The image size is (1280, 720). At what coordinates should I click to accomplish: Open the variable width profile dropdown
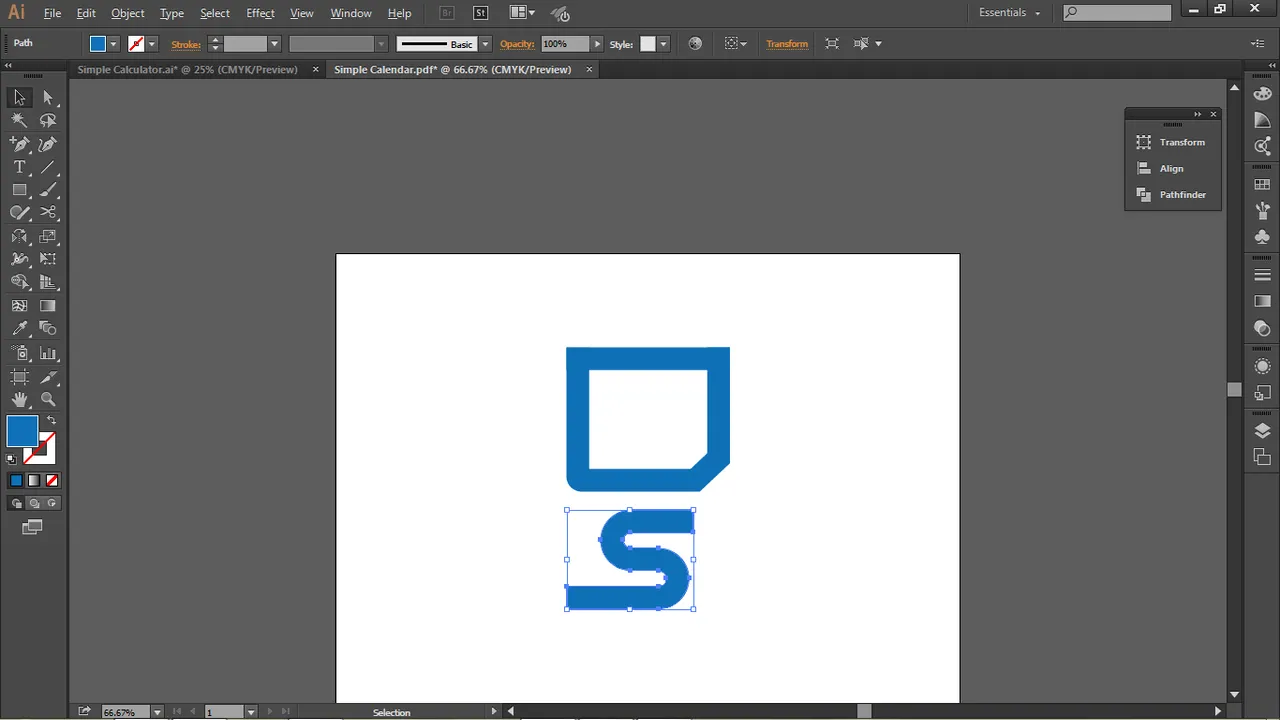tap(381, 44)
